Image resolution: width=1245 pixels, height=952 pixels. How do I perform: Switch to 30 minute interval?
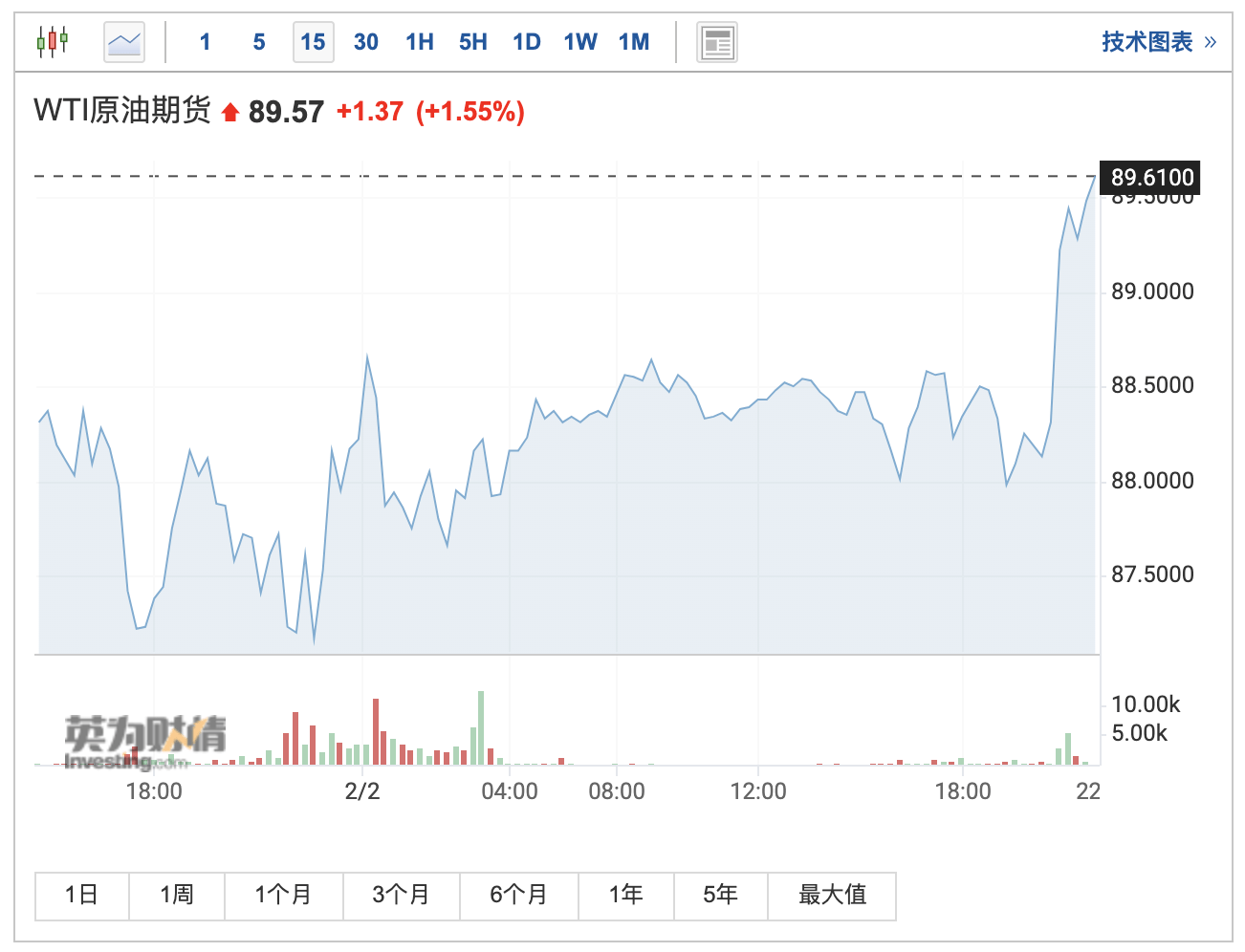pos(366,42)
